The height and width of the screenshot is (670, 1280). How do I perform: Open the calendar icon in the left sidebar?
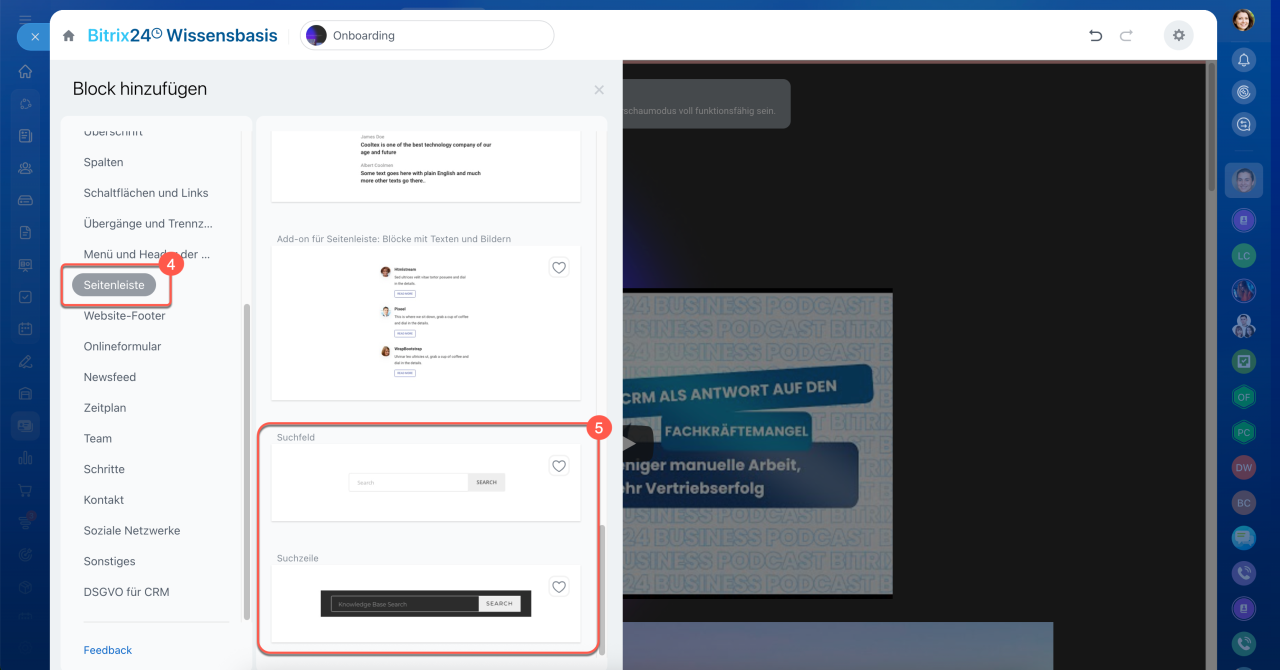pos(25,329)
